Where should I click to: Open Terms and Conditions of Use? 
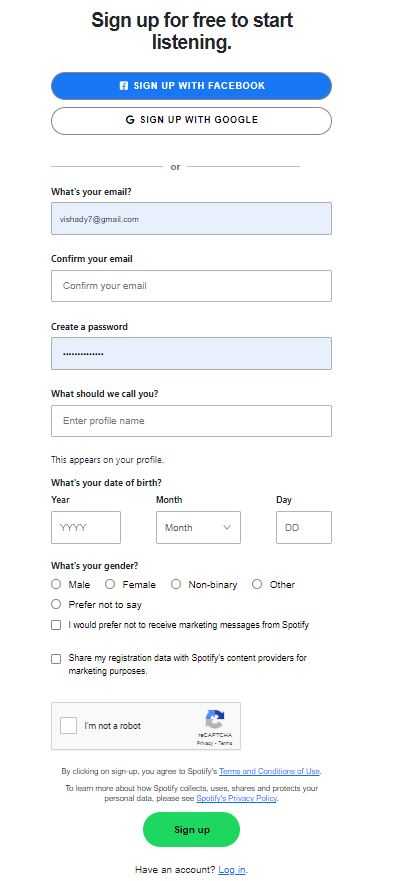270,771
